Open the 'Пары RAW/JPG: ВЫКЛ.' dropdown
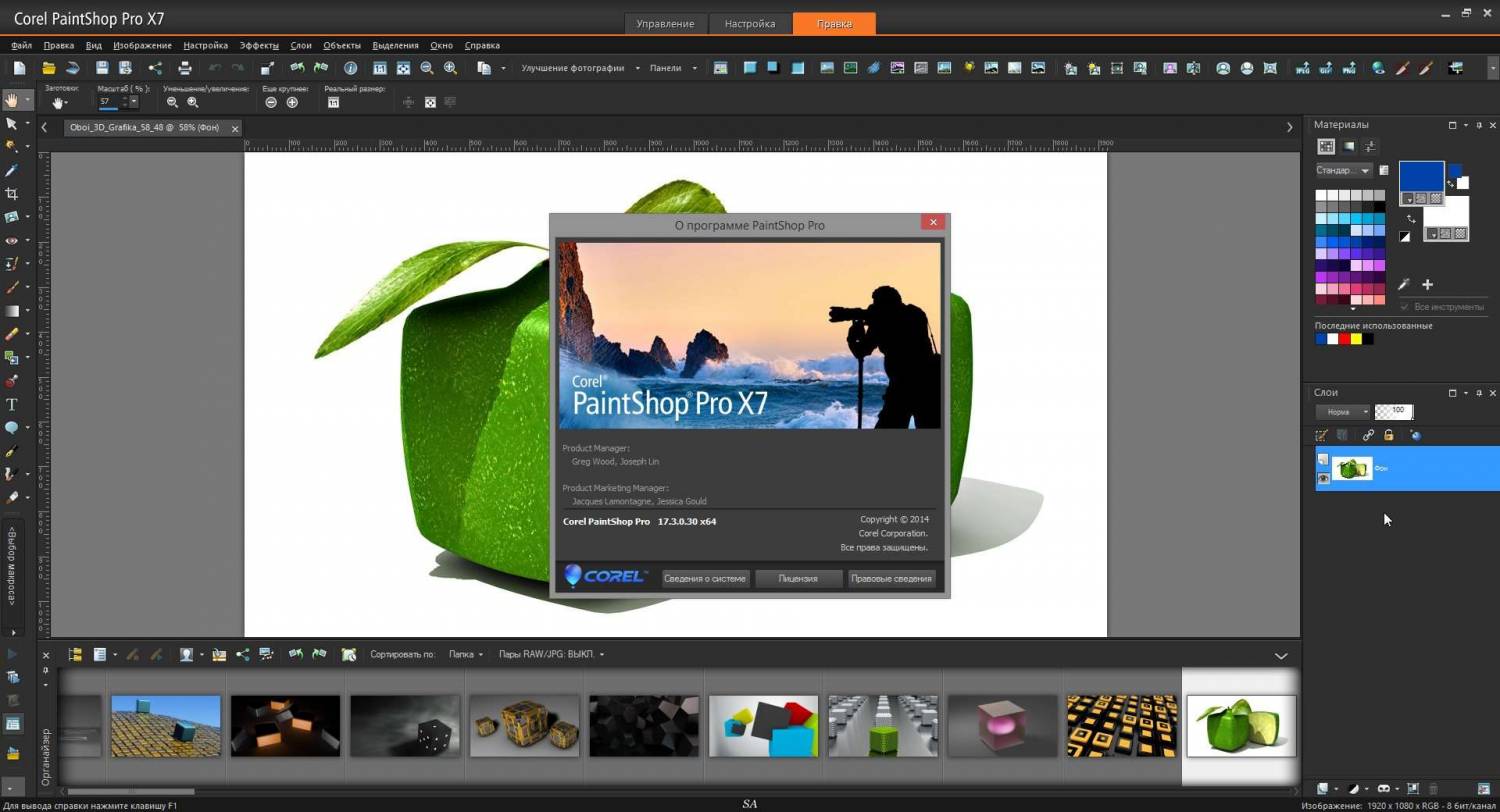The width and height of the screenshot is (1500, 812). (x=551, y=654)
